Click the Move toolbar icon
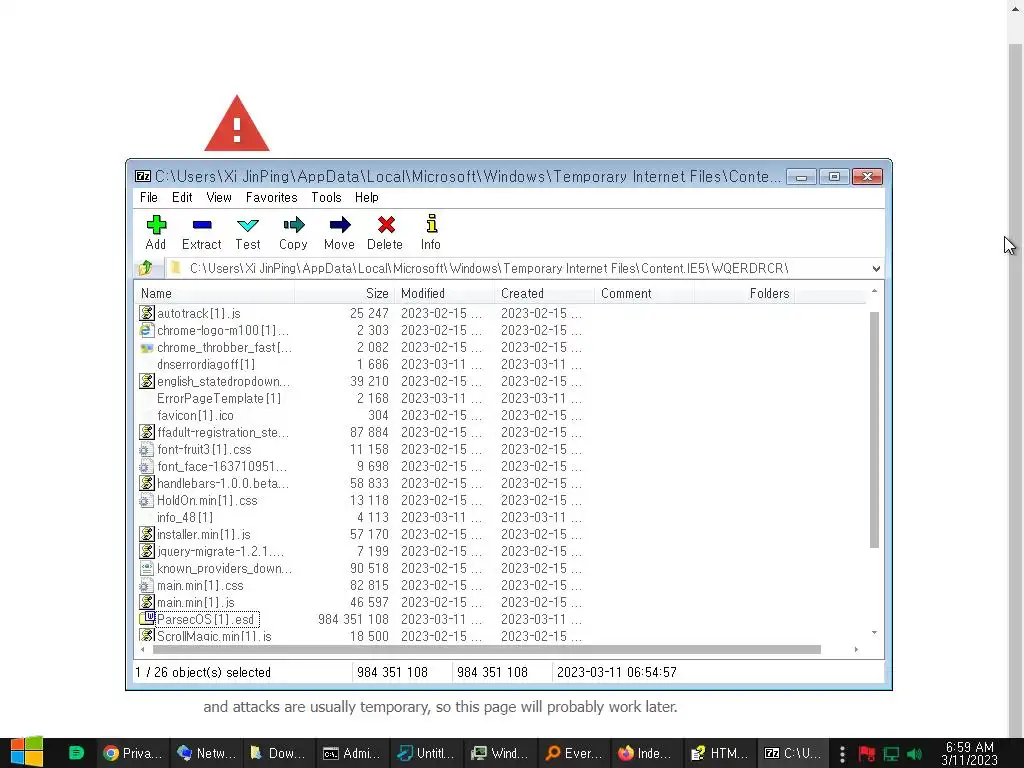The height and width of the screenshot is (768, 1024). [x=340, y=225]
